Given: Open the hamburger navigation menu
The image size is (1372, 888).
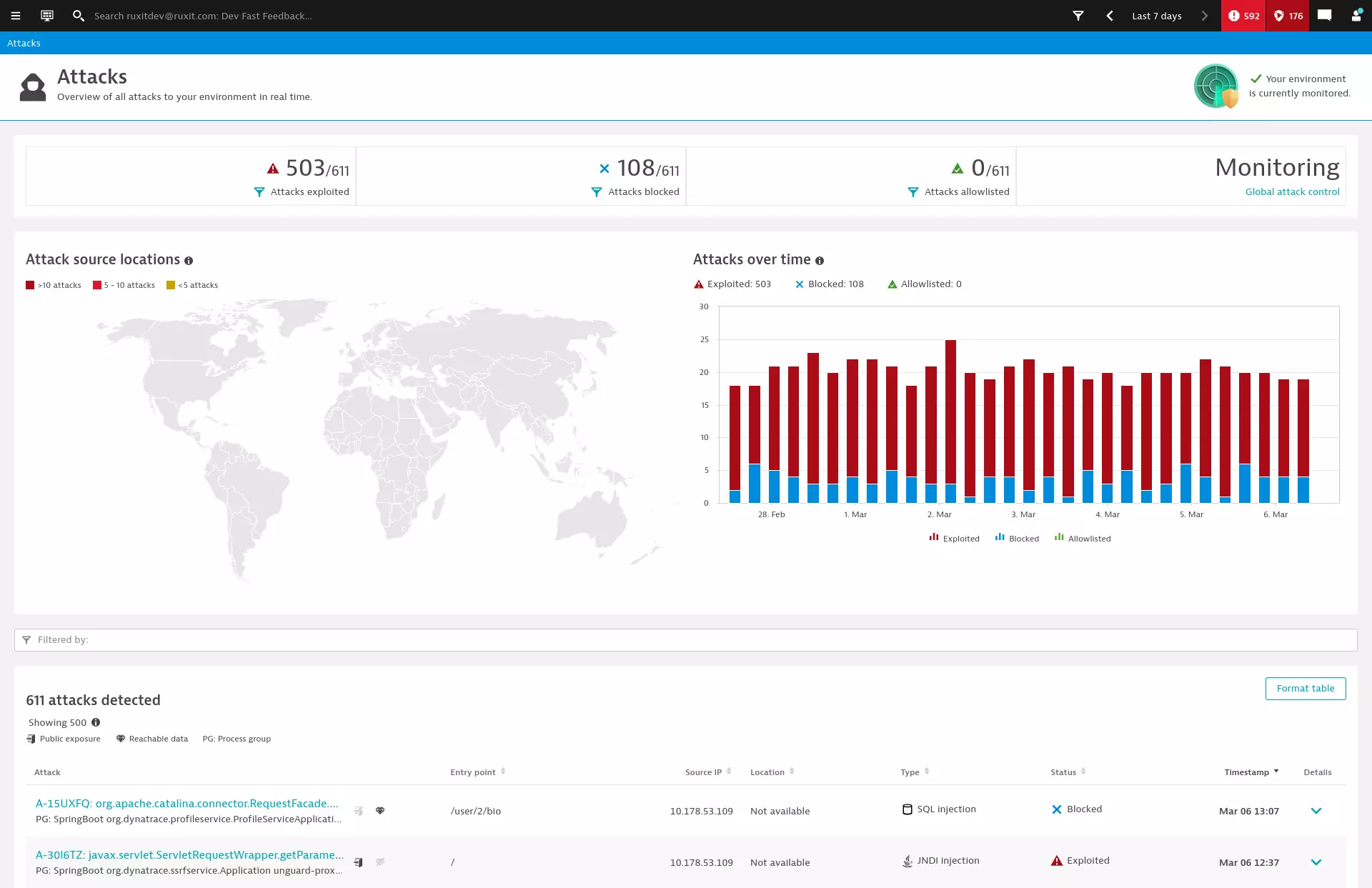Looking at the screenshot, I should 16,16.
